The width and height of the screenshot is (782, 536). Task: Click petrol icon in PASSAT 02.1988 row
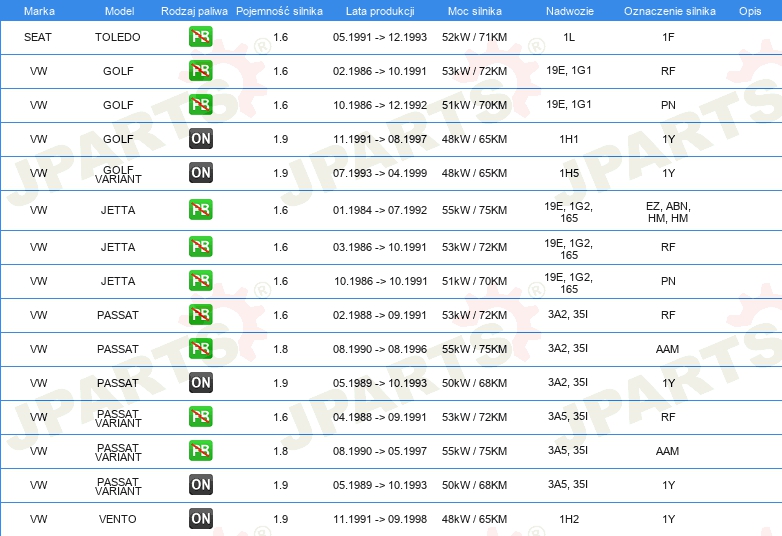click(x=200, y=315)
